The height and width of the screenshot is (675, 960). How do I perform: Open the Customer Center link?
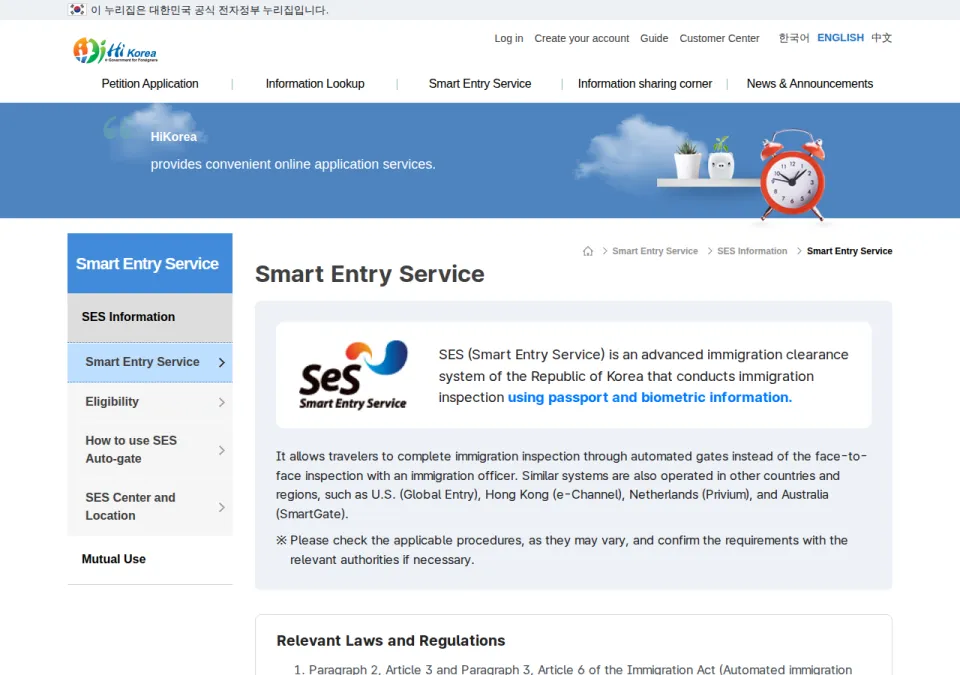tap(719, 38)
